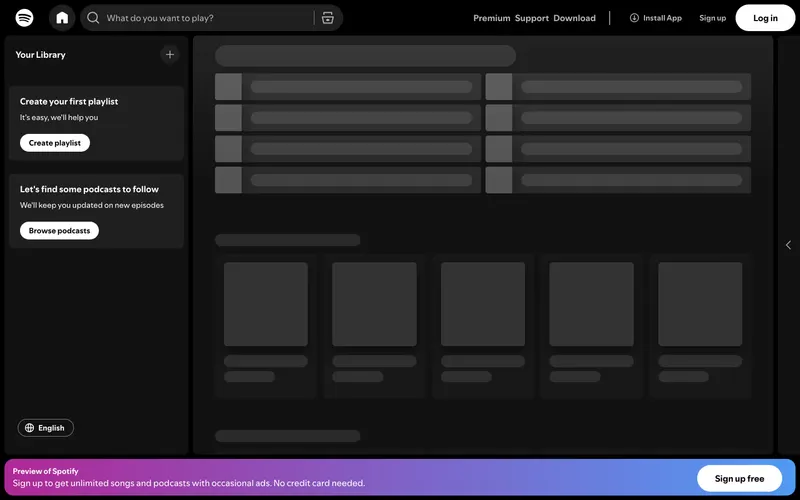Image resolution: width=800 pixels, height=500 pixels.
Task: Open the English language selector
Action: 45,428
